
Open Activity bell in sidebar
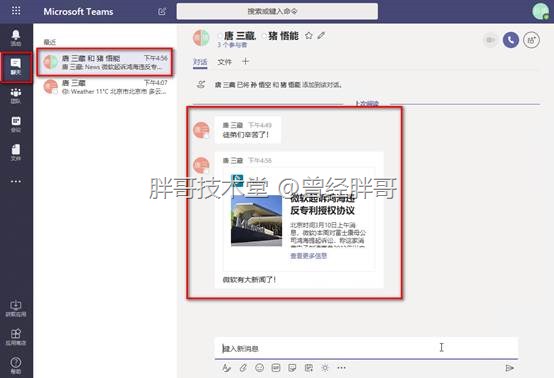click(x=16, y=37)
